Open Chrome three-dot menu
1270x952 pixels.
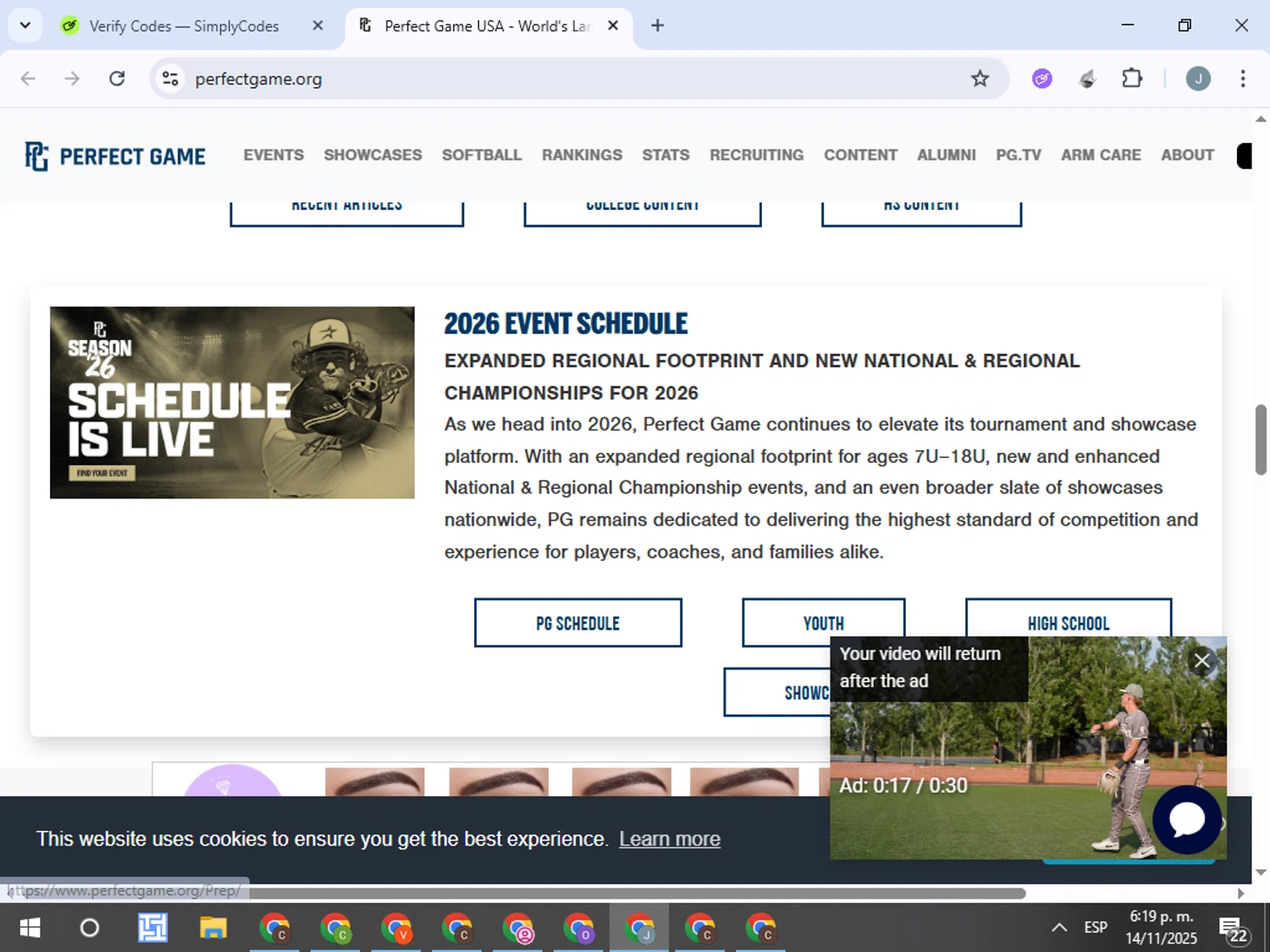point(1243,79)
